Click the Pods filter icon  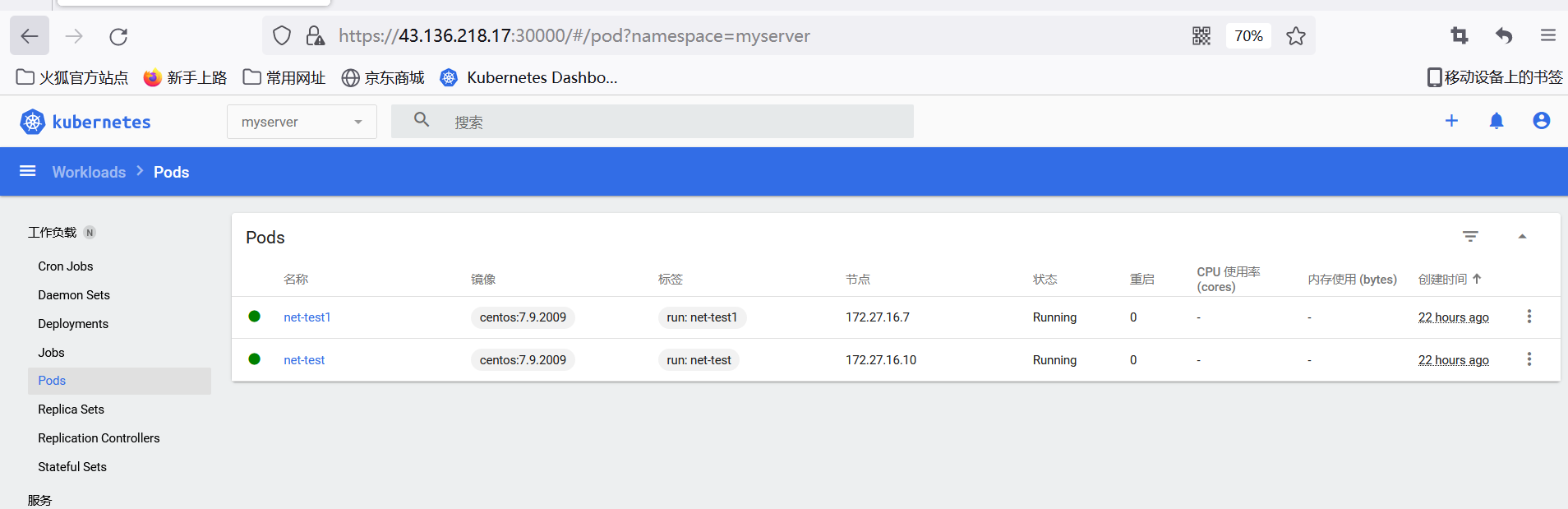(x=1470, y=237)
